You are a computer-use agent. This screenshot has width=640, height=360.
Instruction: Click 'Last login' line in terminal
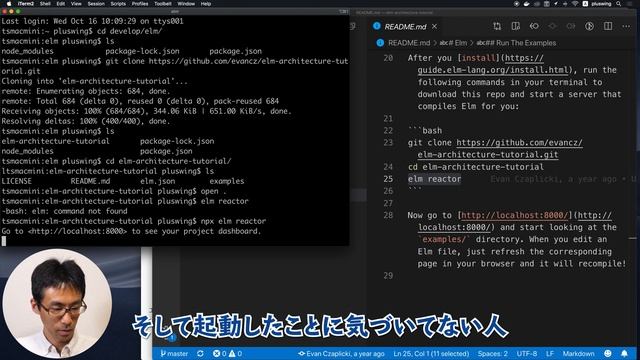coord(92,21)
